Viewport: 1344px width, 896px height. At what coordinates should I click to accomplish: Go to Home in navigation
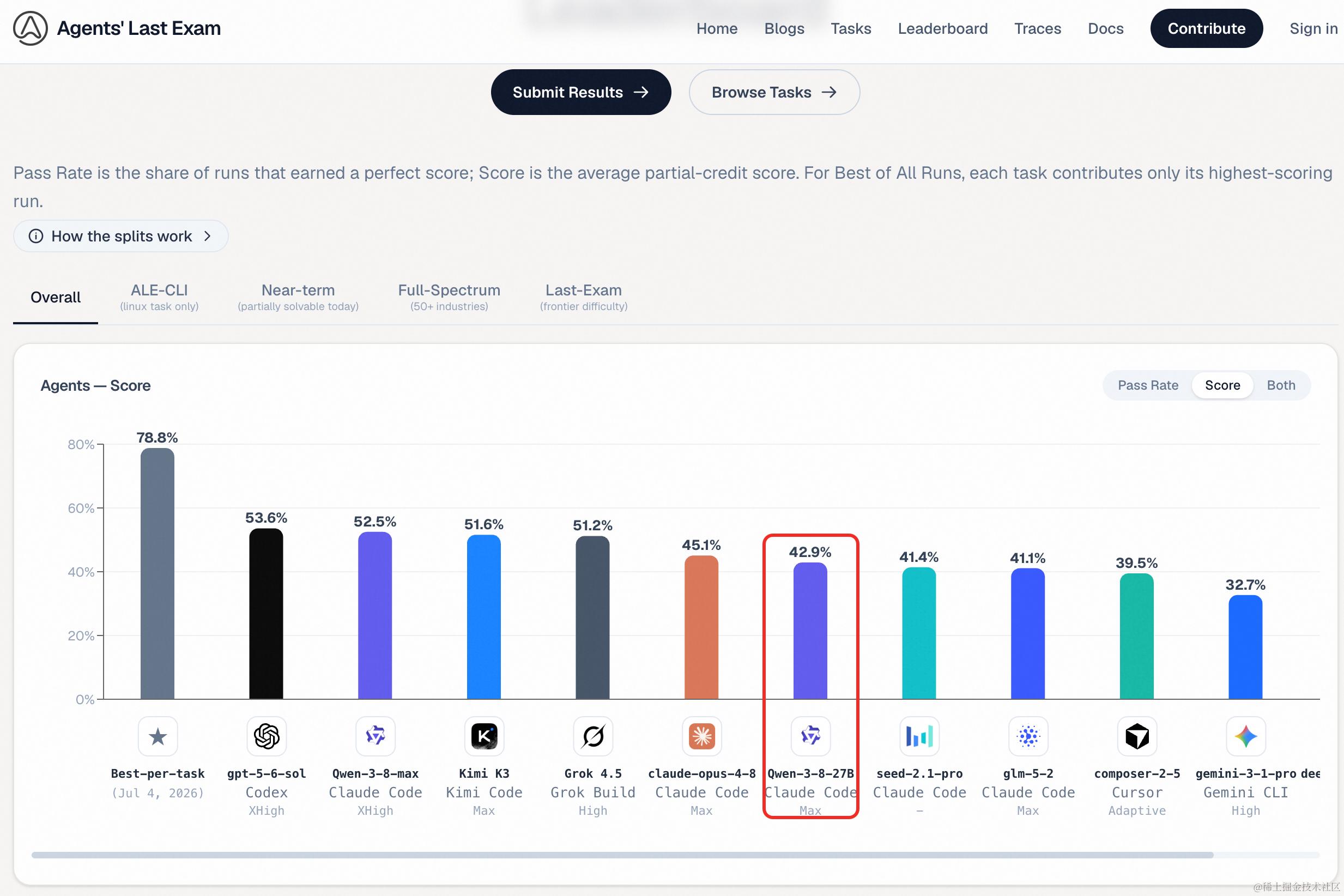tap(717, 28)
